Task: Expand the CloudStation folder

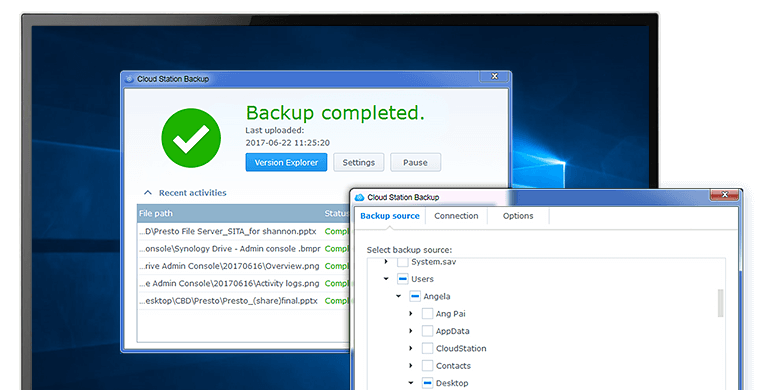Action: point(411,348)
